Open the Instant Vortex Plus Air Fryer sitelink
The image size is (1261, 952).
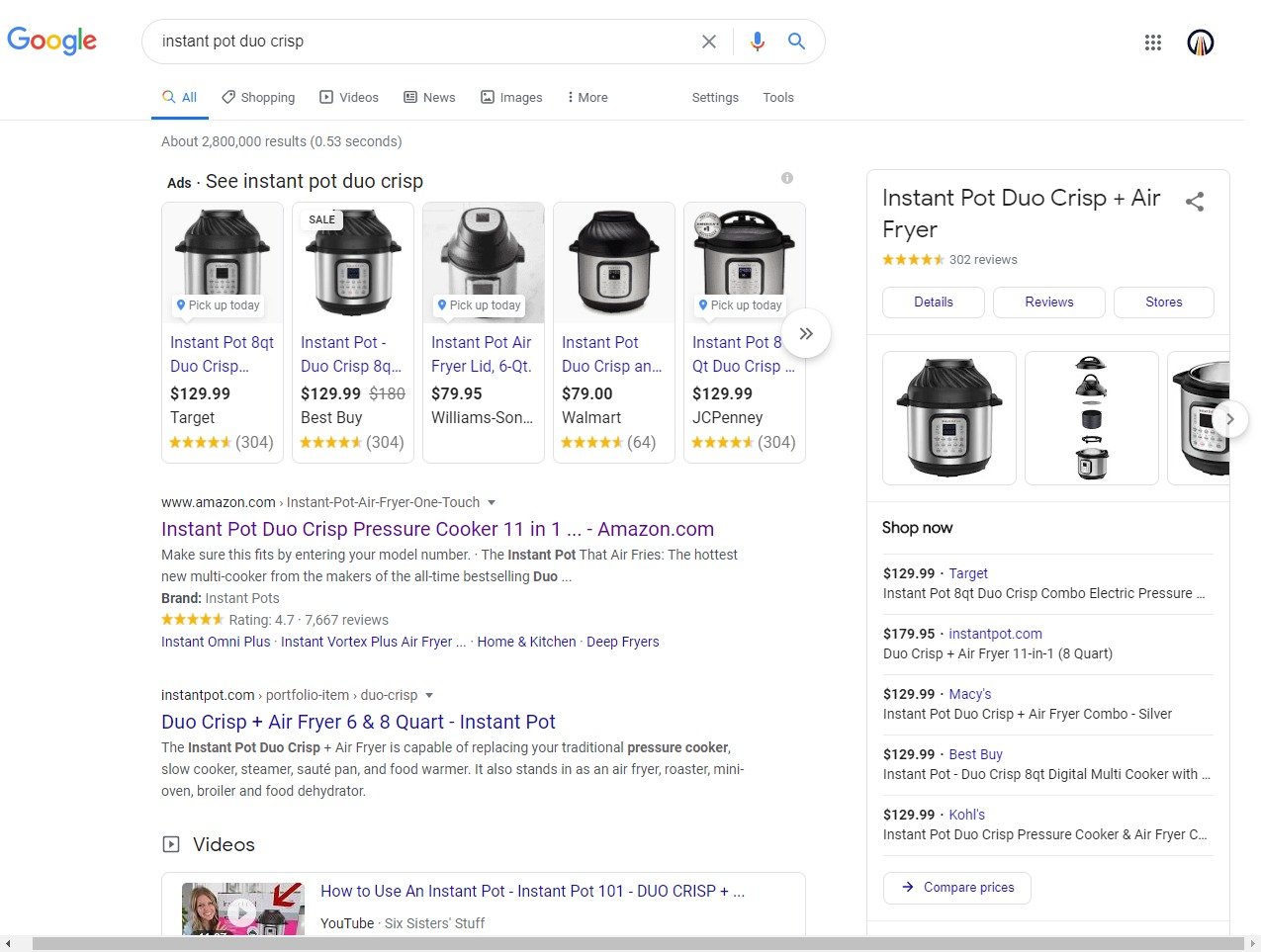click(373, 642)
